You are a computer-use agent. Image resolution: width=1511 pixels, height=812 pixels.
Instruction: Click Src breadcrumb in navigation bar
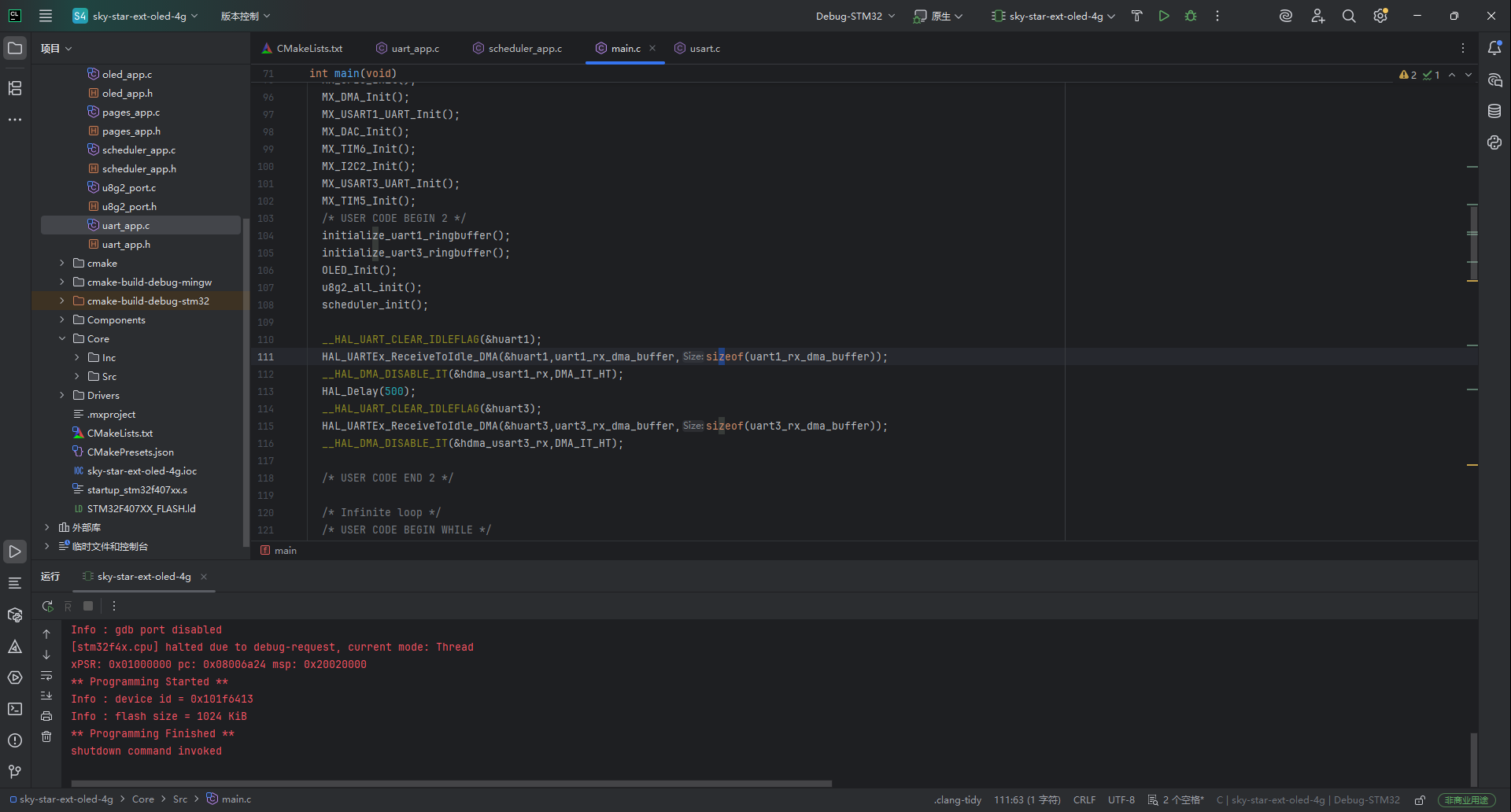tap(180, 799)
